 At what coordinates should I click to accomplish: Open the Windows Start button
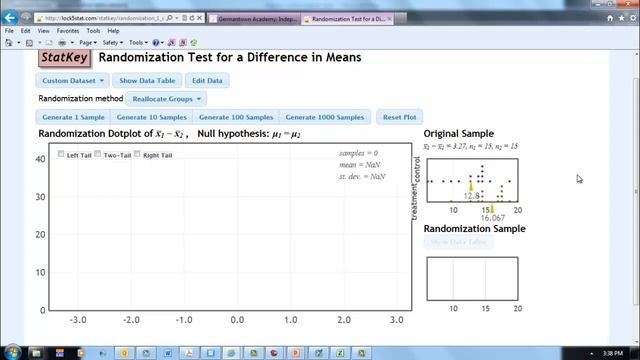[x=13, y=353]
